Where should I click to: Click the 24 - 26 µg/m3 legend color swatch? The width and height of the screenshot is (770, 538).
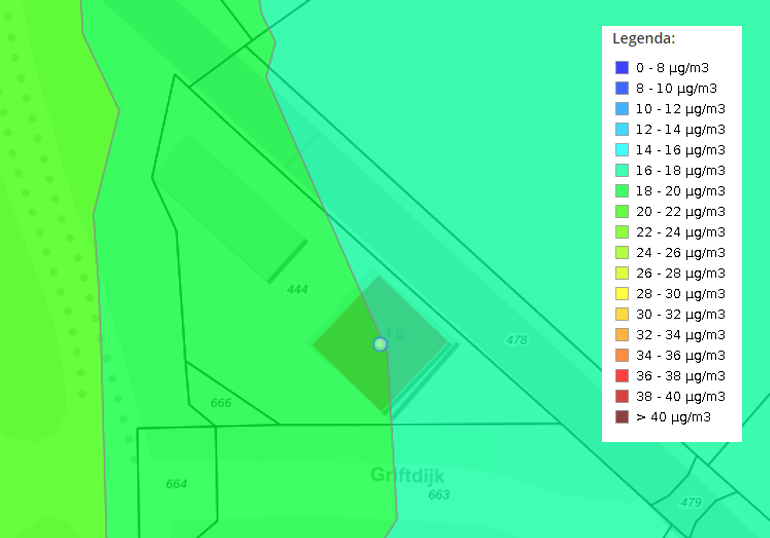pos(622,253)
